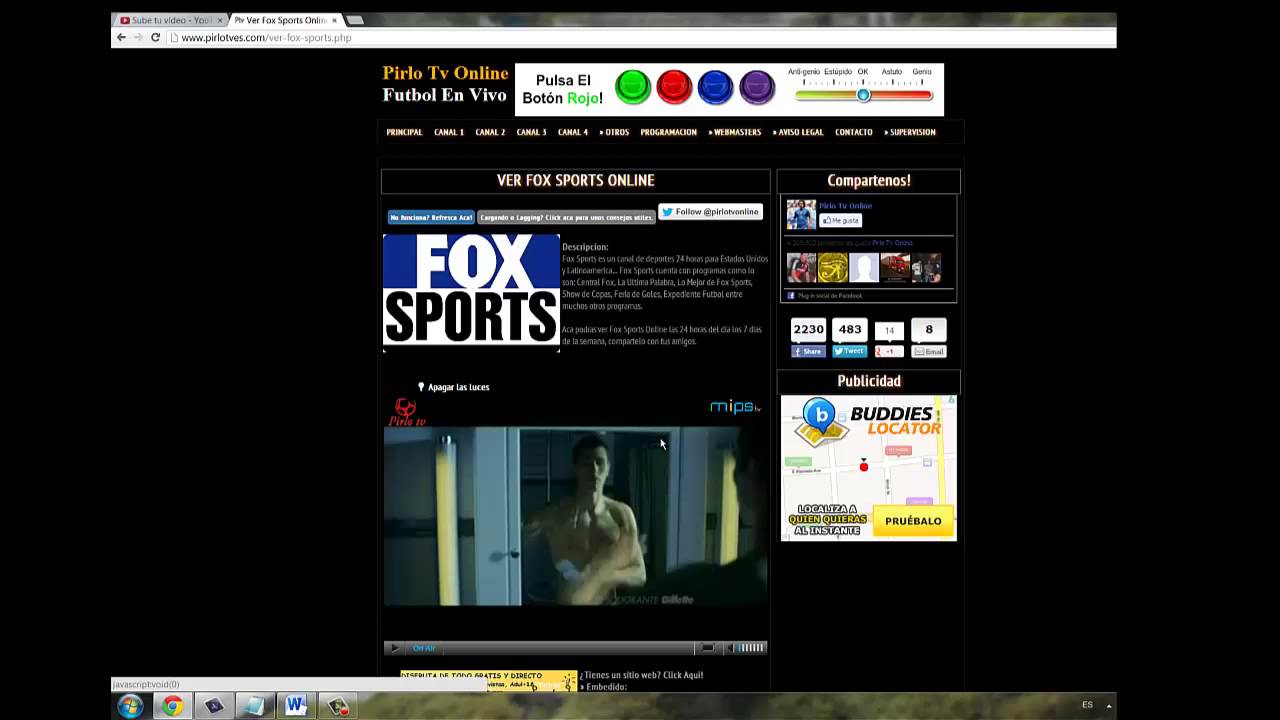The image size is (1280, 720).
Task: Click the player play button
Action: click(395, 648)
